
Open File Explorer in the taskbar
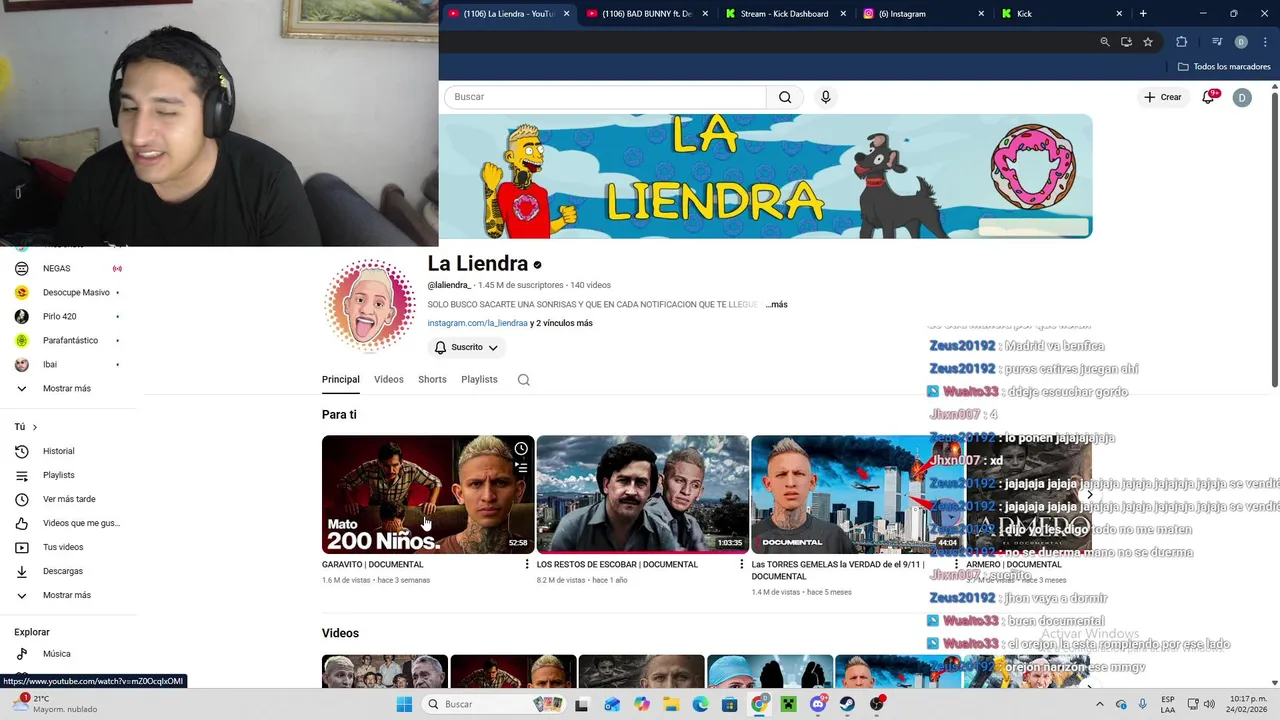[671, 704]
